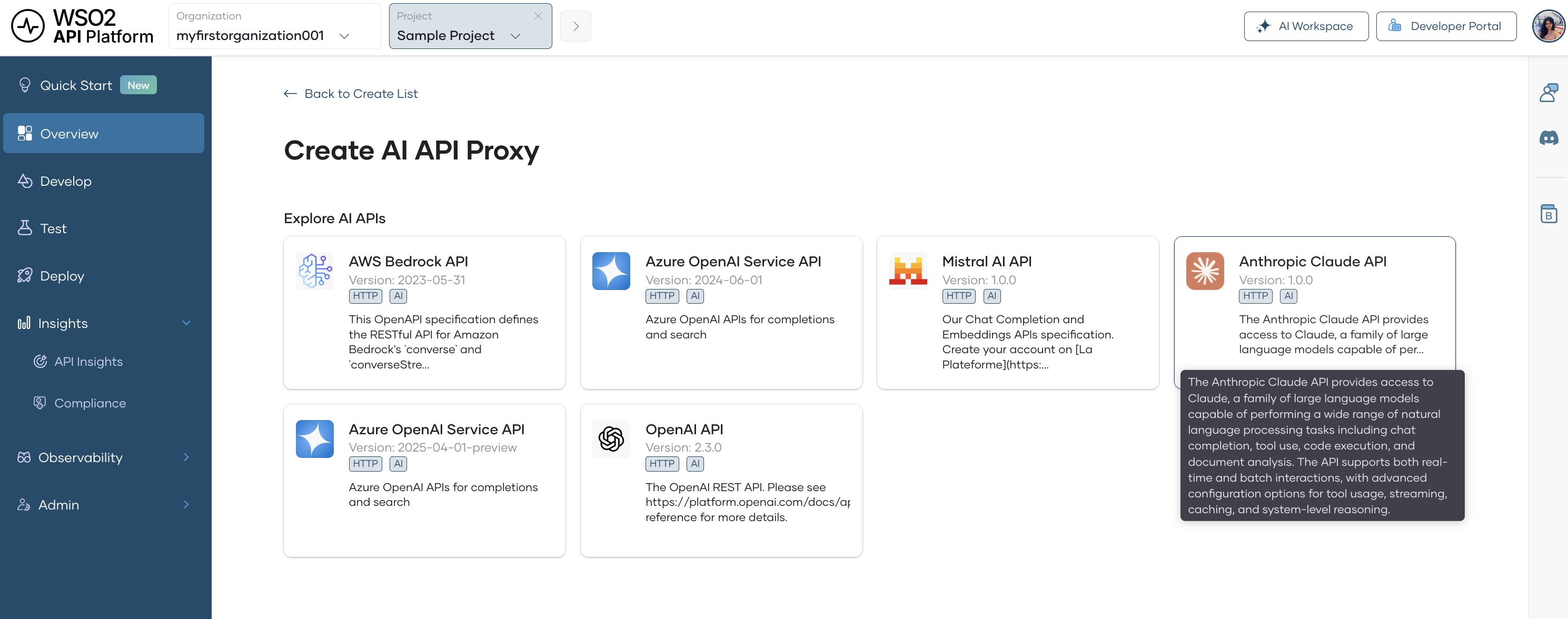Click the AI Workspace button
Viewport: 1568px width, 619px height.
point(1306,26)
